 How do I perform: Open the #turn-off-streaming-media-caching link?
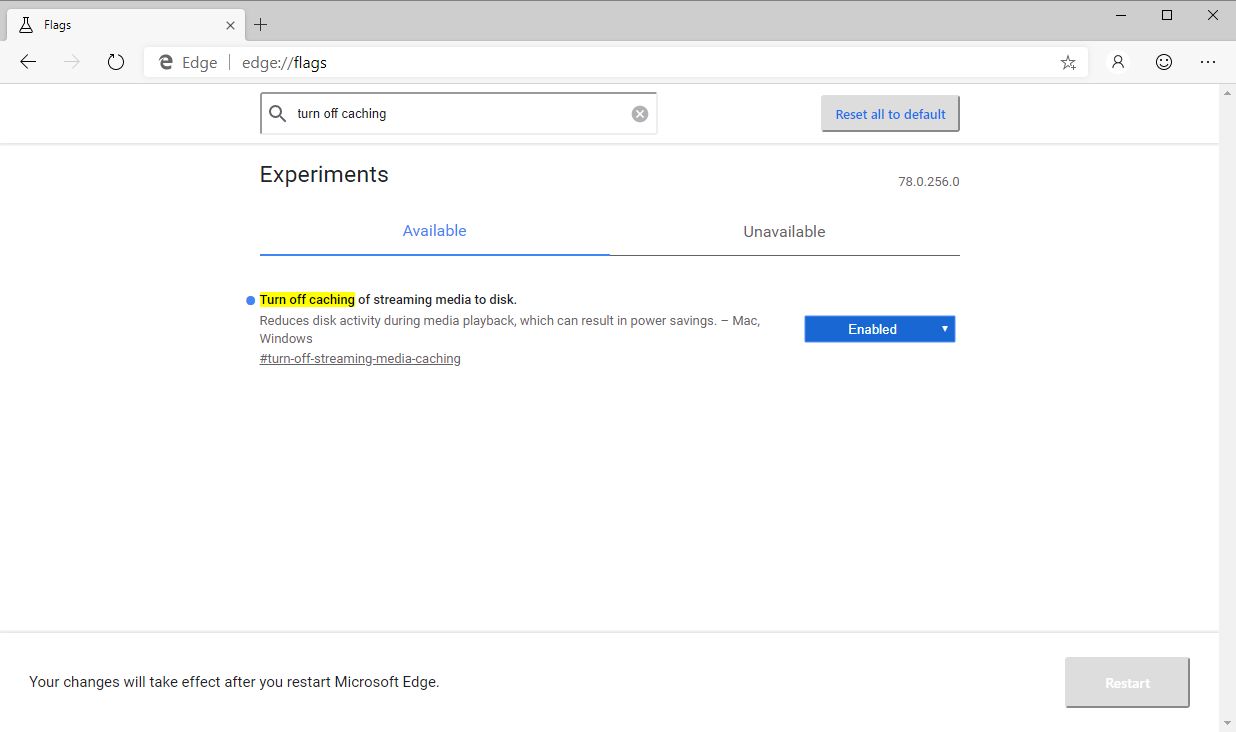coord(360,358)
